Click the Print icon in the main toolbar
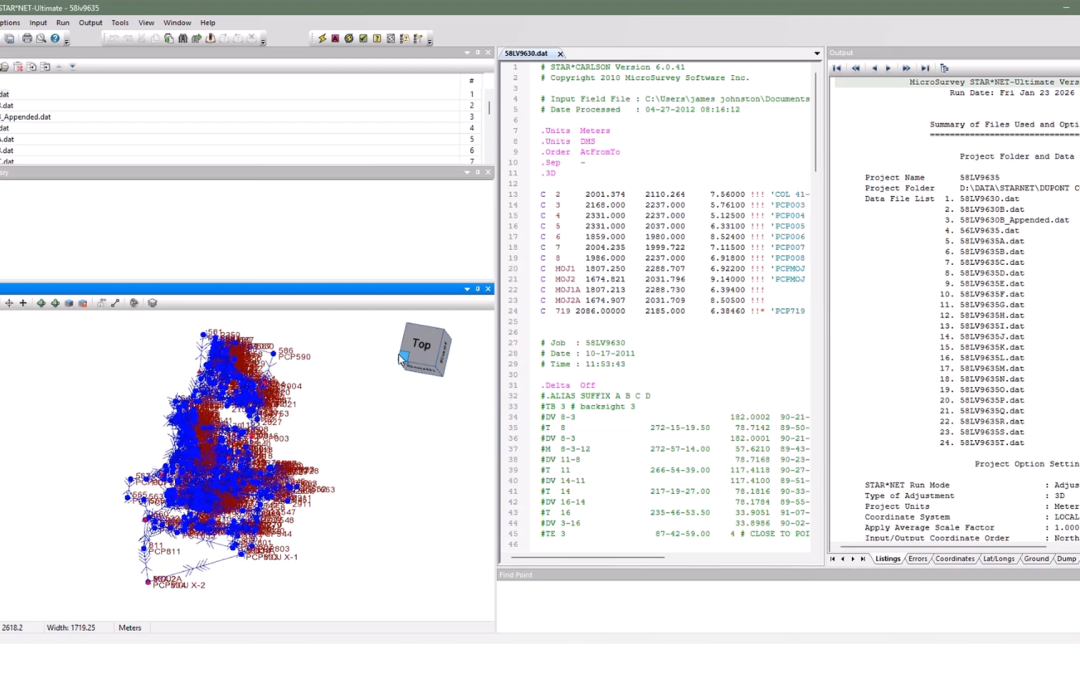The width and height of the screenshot is (1080, 675). (26, 39)
